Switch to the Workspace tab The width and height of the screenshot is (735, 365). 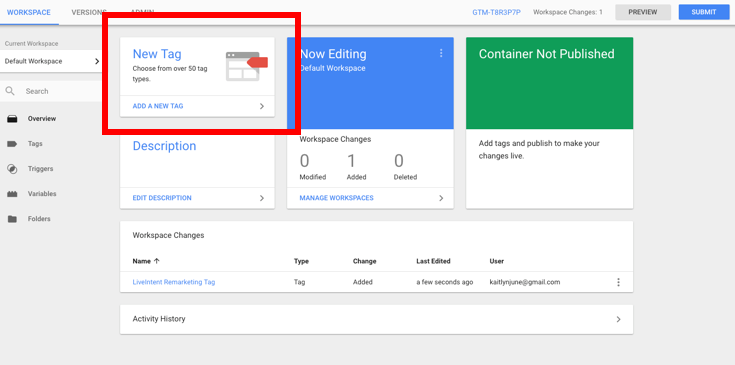pos(29,12)
